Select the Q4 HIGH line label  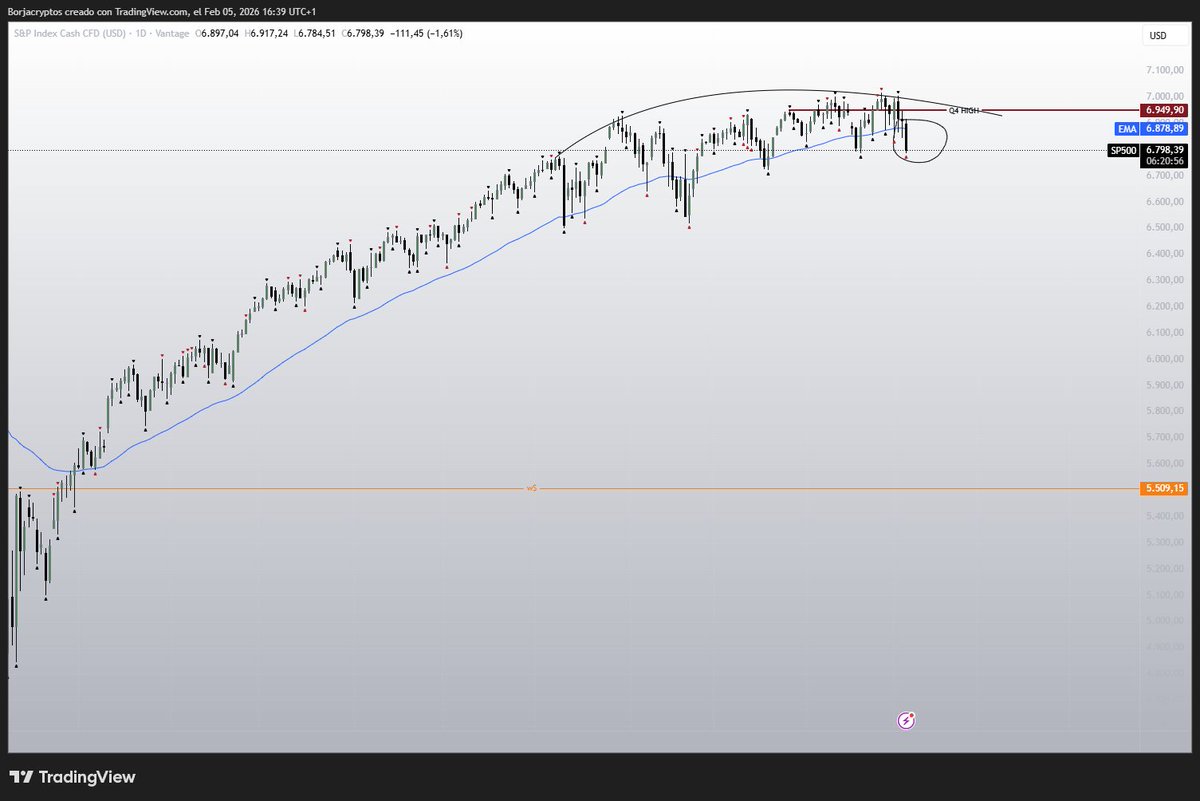click(964, 110)
